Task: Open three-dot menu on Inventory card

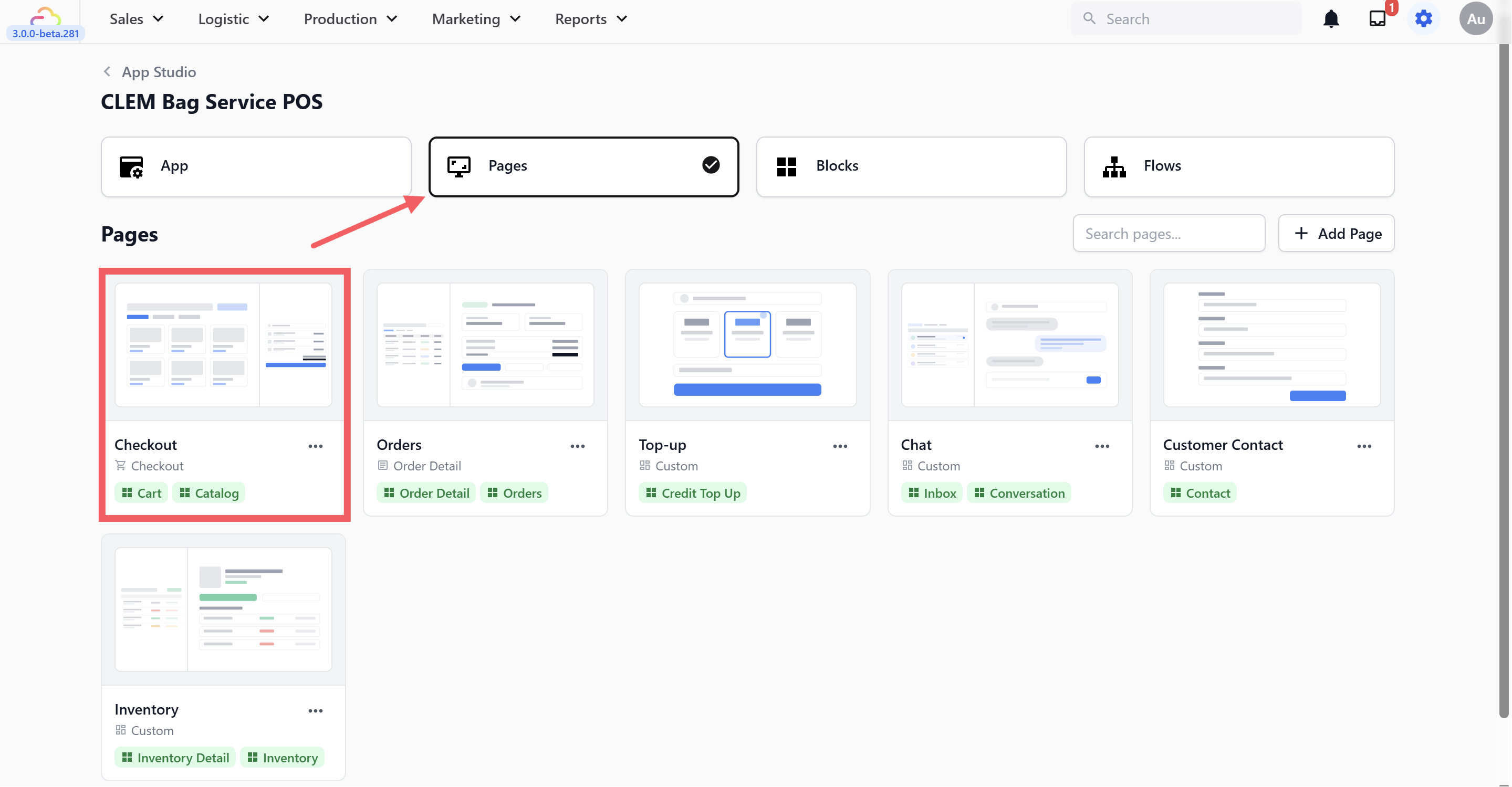Action: pos(315,711)
